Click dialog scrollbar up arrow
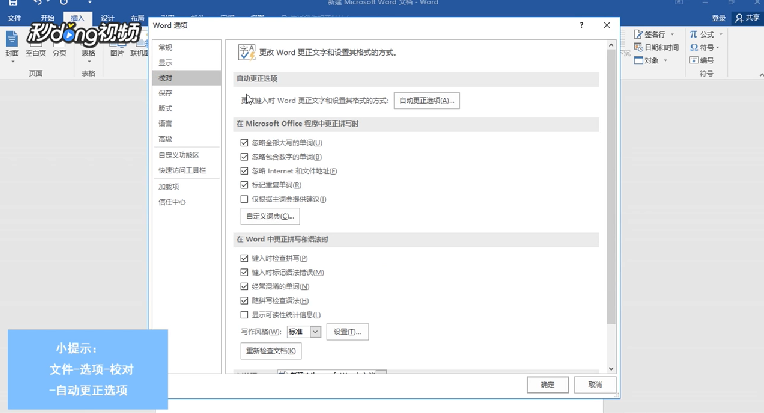The height and width of the screenshot is (413, 764). pyautogui.click(x=611, y=45)
